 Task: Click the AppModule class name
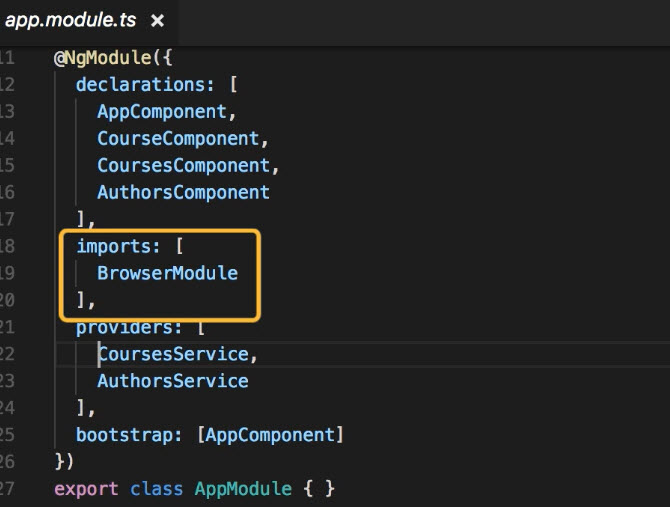[242, 489]
